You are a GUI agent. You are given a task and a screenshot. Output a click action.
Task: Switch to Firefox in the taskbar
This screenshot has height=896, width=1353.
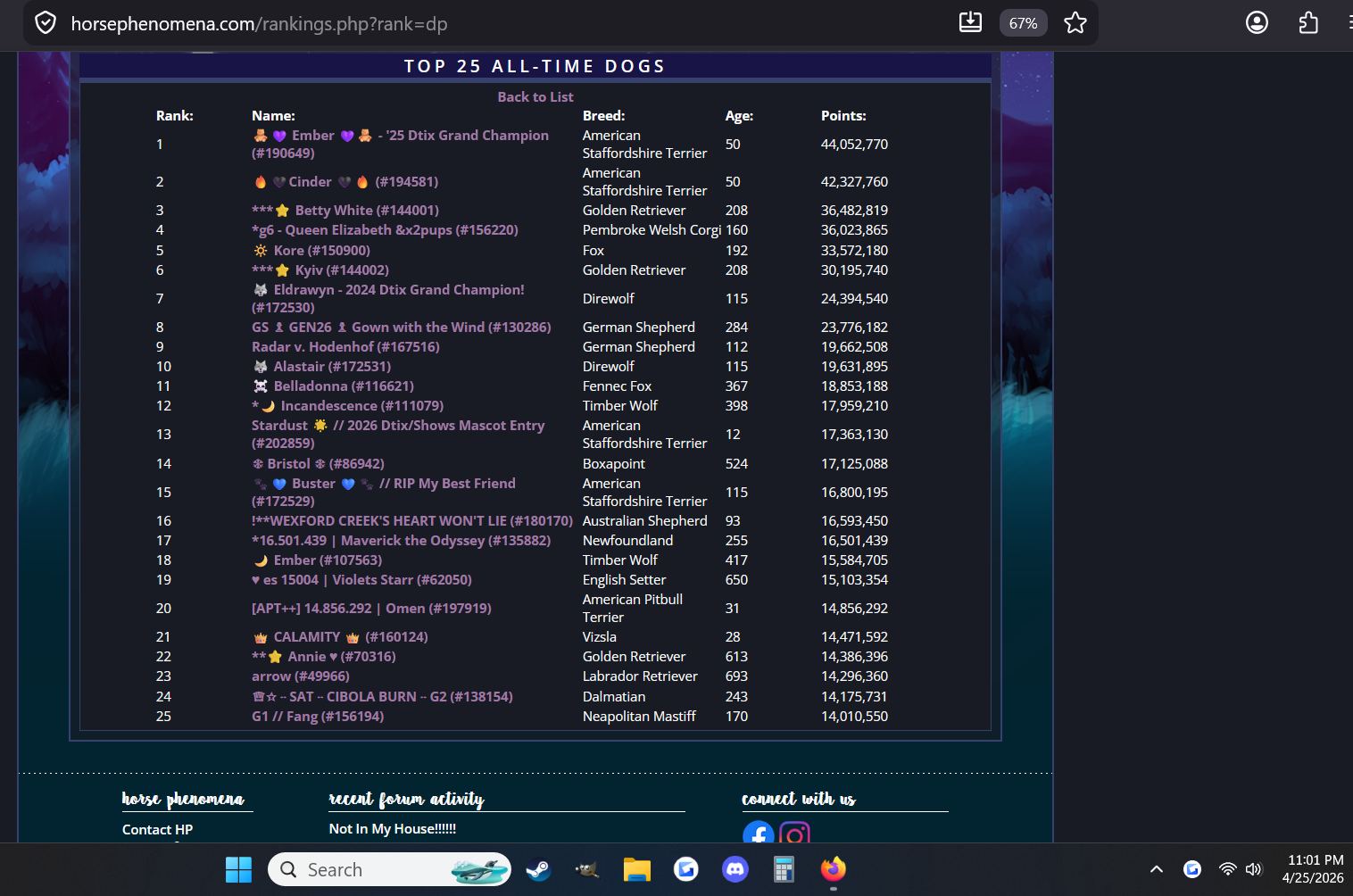coord(834,869)
